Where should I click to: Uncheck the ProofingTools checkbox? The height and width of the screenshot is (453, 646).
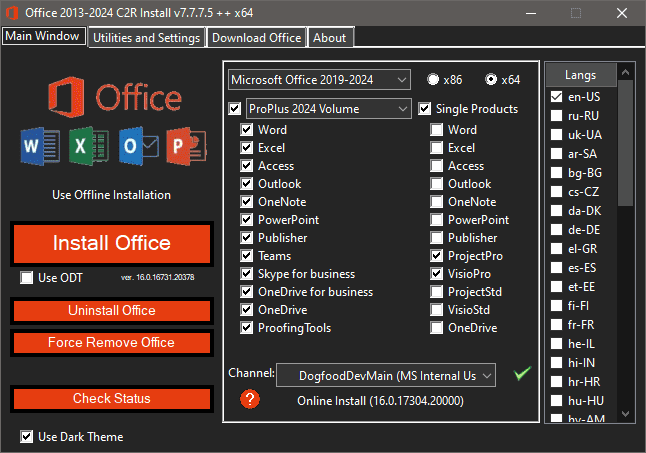point(247,328)
